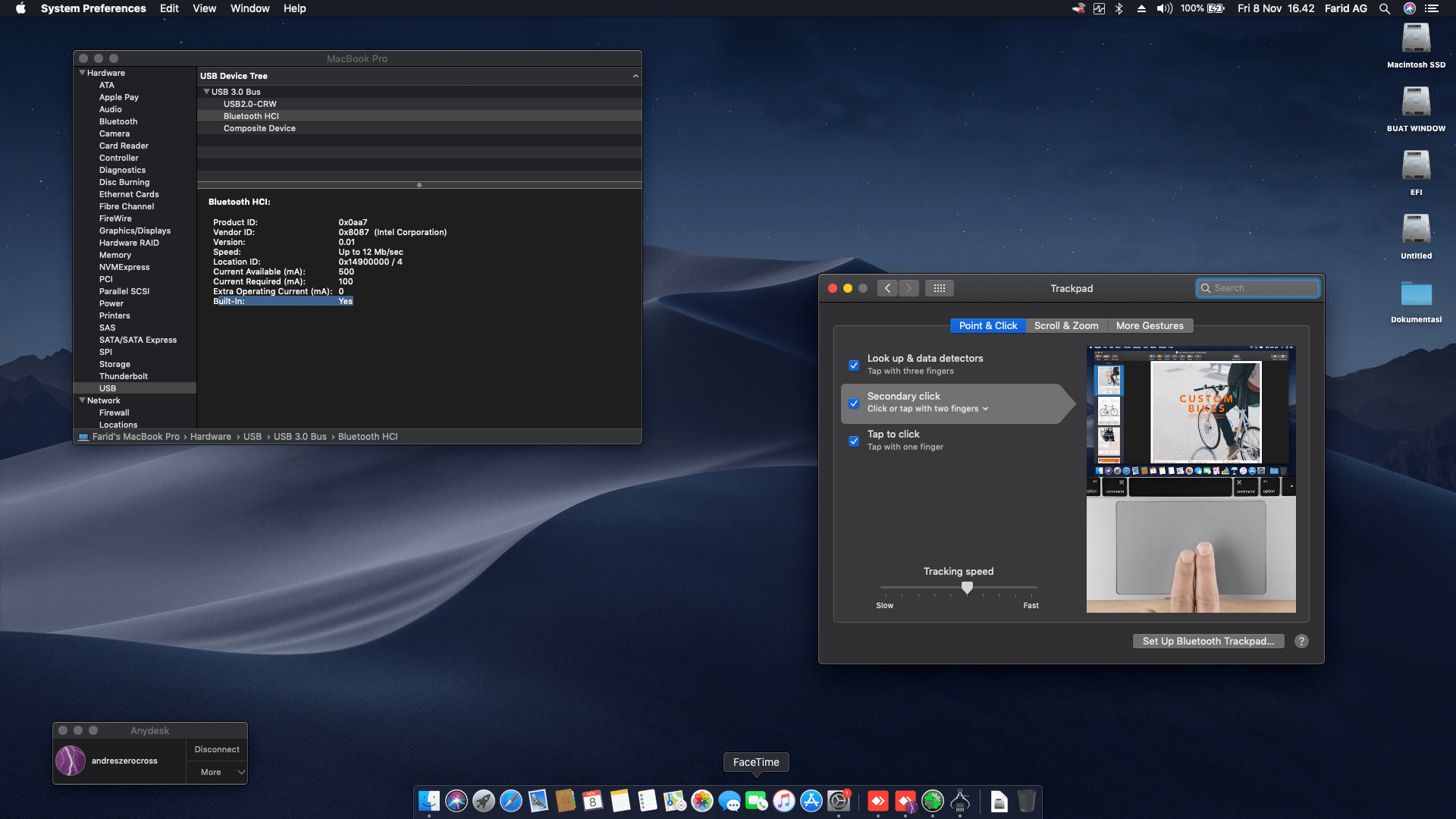Viewport: 1456px width, 819px height.
Task: Open FaceTime from the Dock
Action: [756, 801]
